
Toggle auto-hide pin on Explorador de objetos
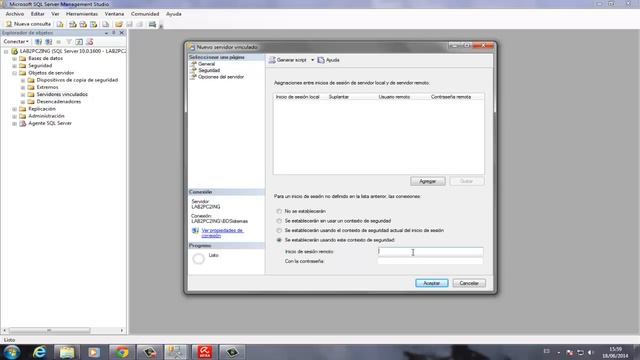coord(114,33)
